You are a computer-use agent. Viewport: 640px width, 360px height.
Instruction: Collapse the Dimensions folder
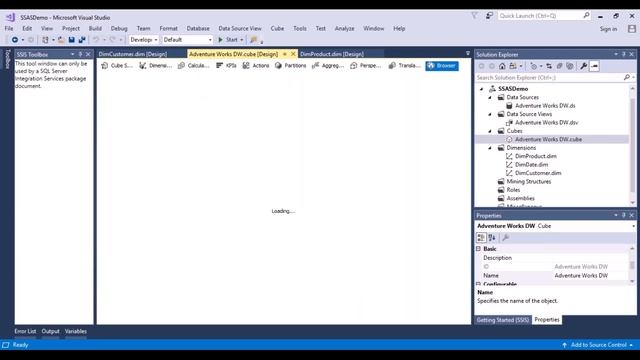(x=490, y=148)
